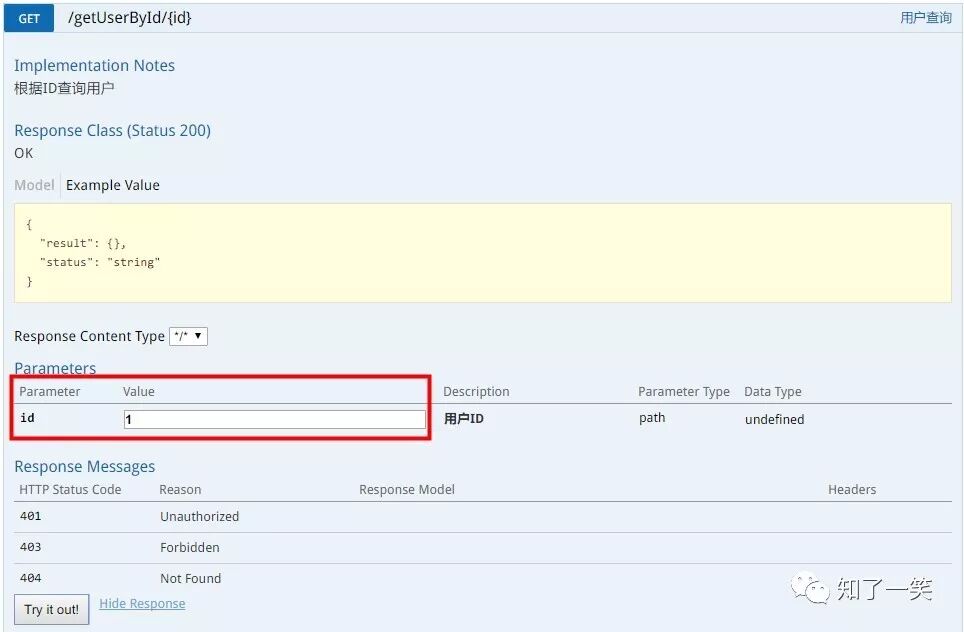Click the Parameter Type column header
The width and height of the screenshot is (964, 632).
click(x=684, y=392)
